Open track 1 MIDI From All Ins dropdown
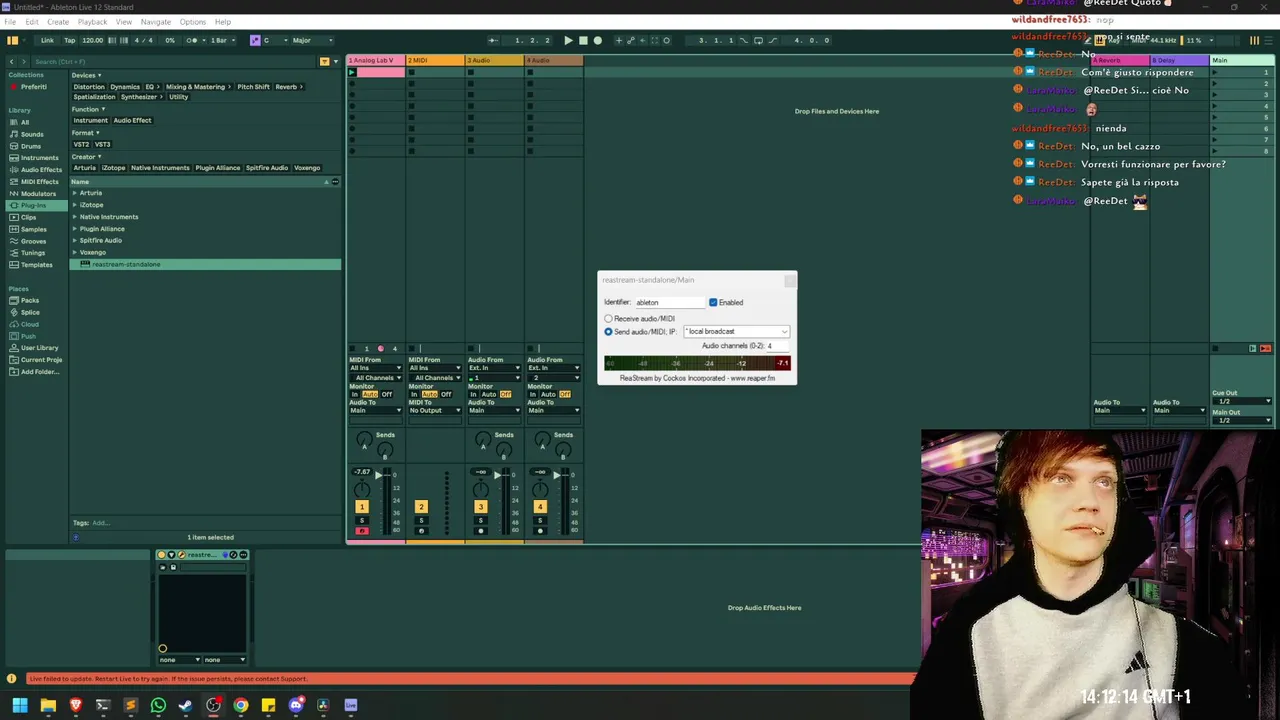This screenshot has width=1280, height=720. point(375,368)
